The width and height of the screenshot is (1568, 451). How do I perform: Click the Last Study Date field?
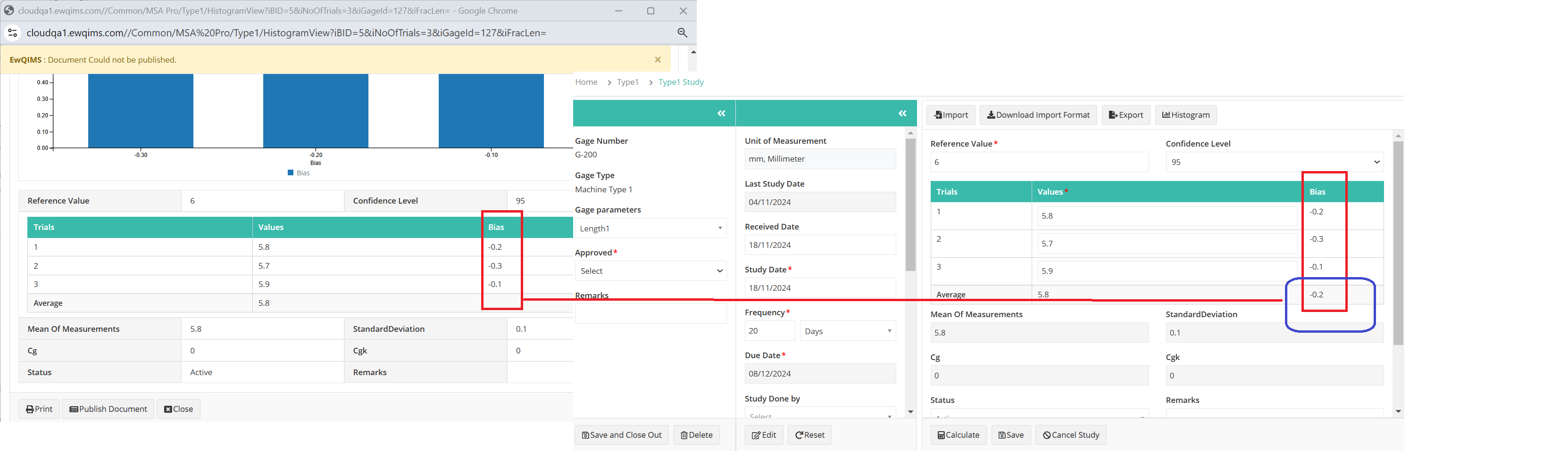click(820, 202)
